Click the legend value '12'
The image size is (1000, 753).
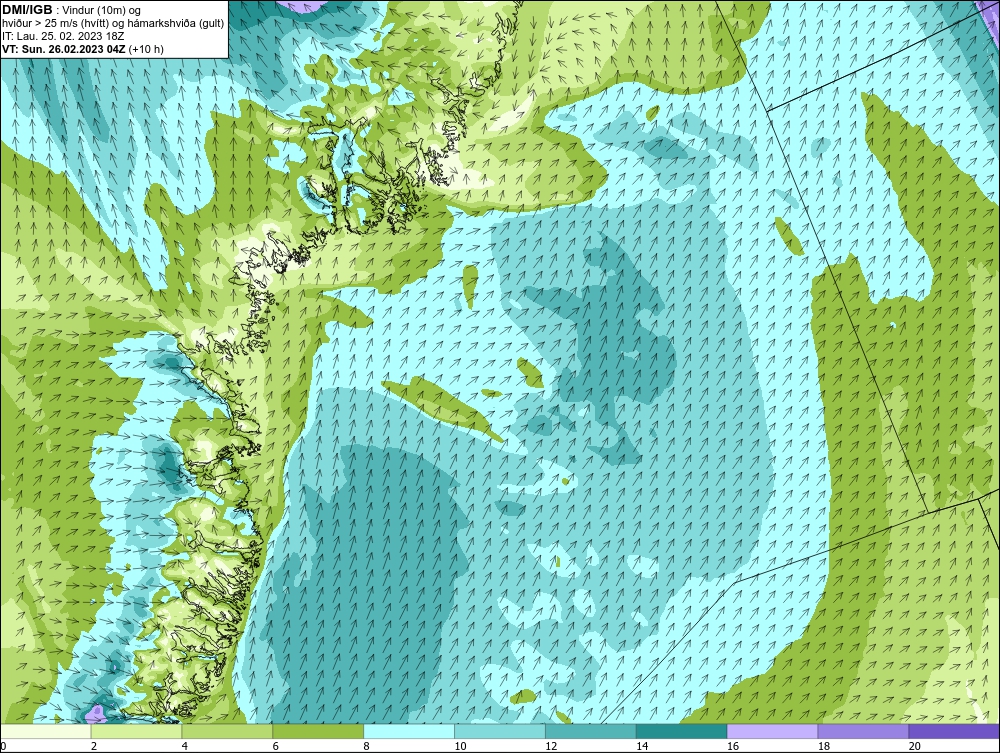point(551,746)
